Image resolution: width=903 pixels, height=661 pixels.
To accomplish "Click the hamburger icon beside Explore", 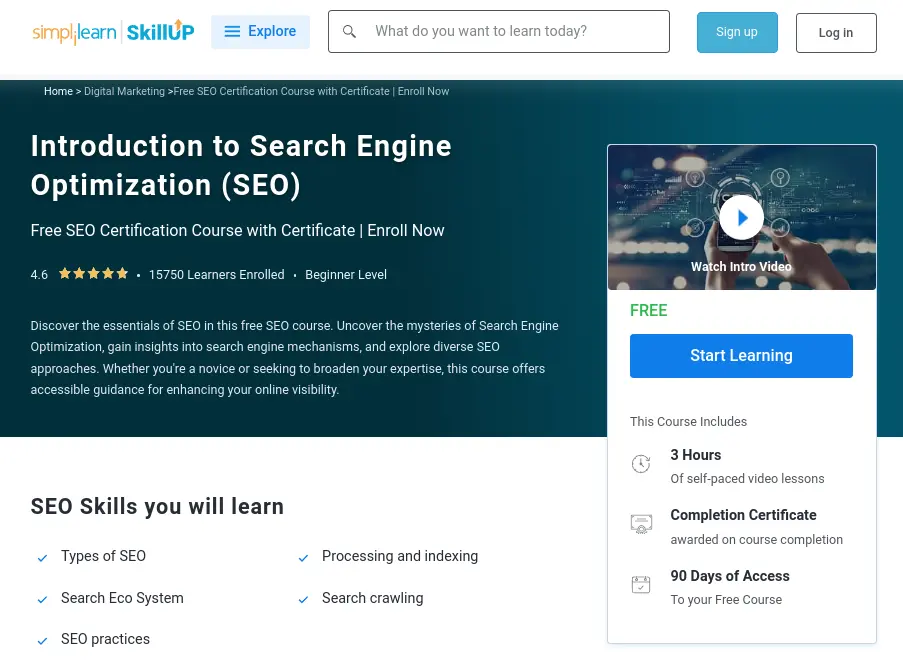I will point(231,31).
